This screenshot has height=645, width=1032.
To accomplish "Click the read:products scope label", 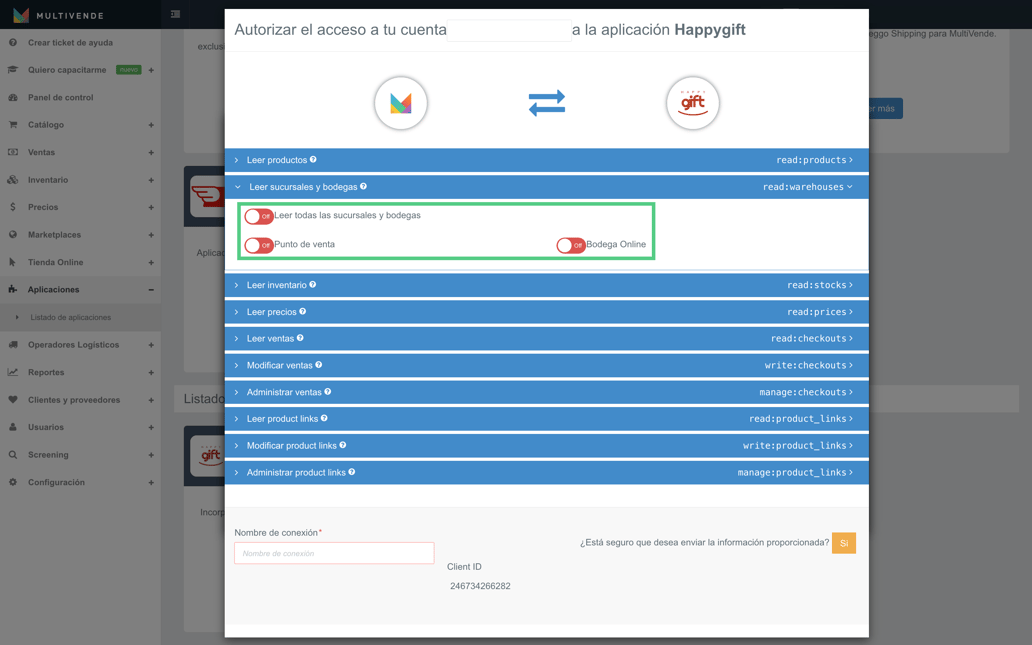I will pyautogui.click(x=811, y=160).
